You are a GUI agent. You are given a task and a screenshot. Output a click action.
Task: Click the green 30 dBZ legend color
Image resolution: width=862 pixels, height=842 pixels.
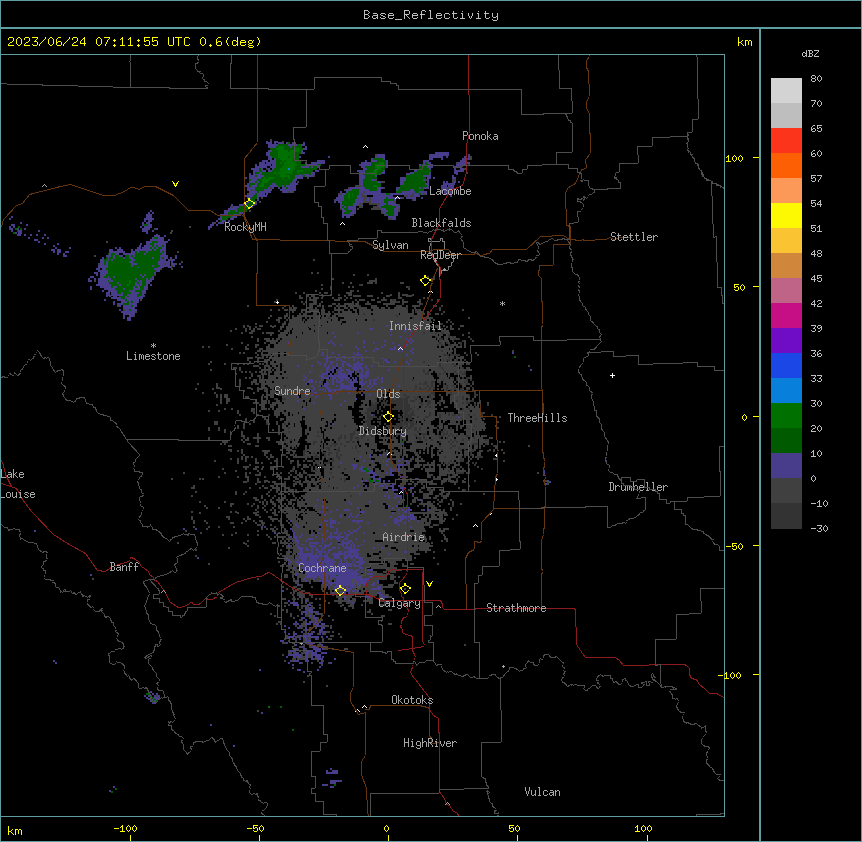(x=786, y=416)
